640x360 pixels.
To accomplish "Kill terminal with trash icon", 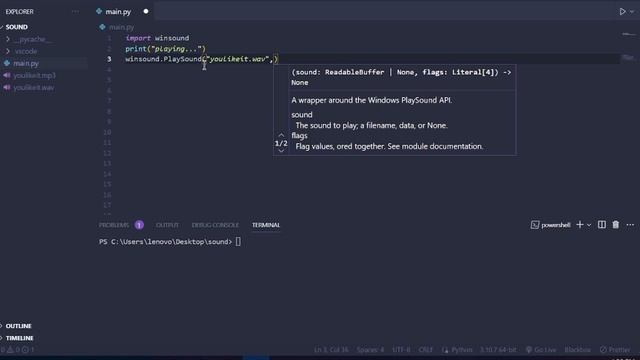I will point(616,224).
